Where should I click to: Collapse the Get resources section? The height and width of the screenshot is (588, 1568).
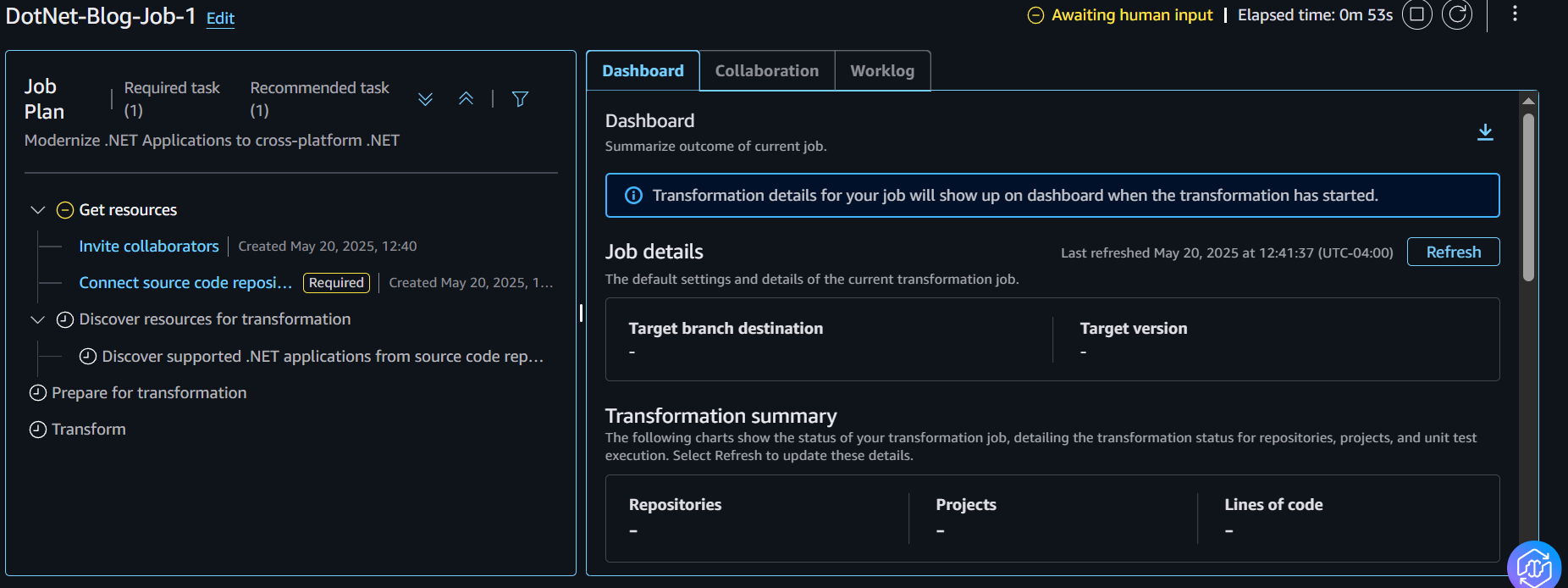(x=37, y=210)
